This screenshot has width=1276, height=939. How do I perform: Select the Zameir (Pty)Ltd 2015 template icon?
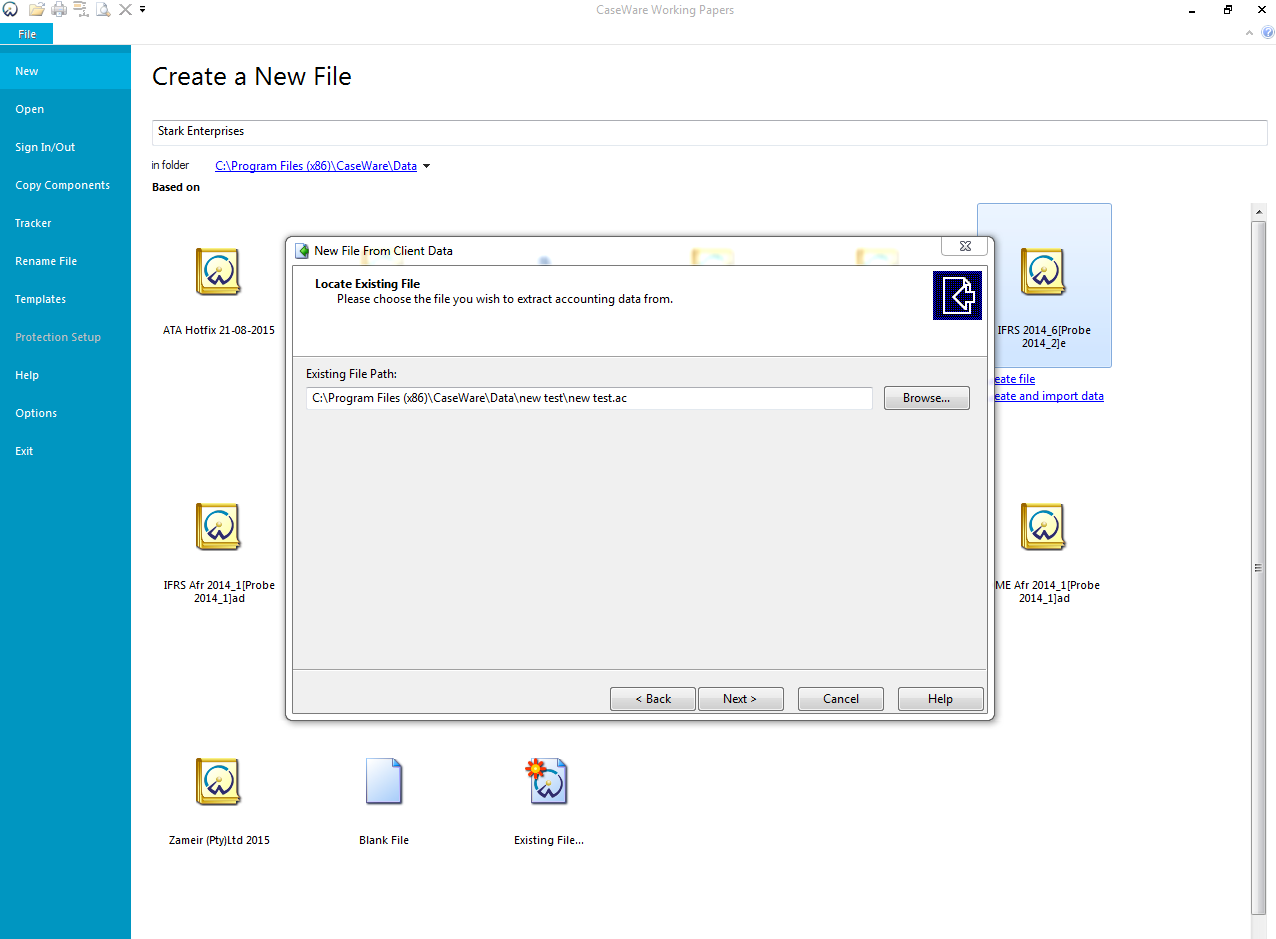217,781
